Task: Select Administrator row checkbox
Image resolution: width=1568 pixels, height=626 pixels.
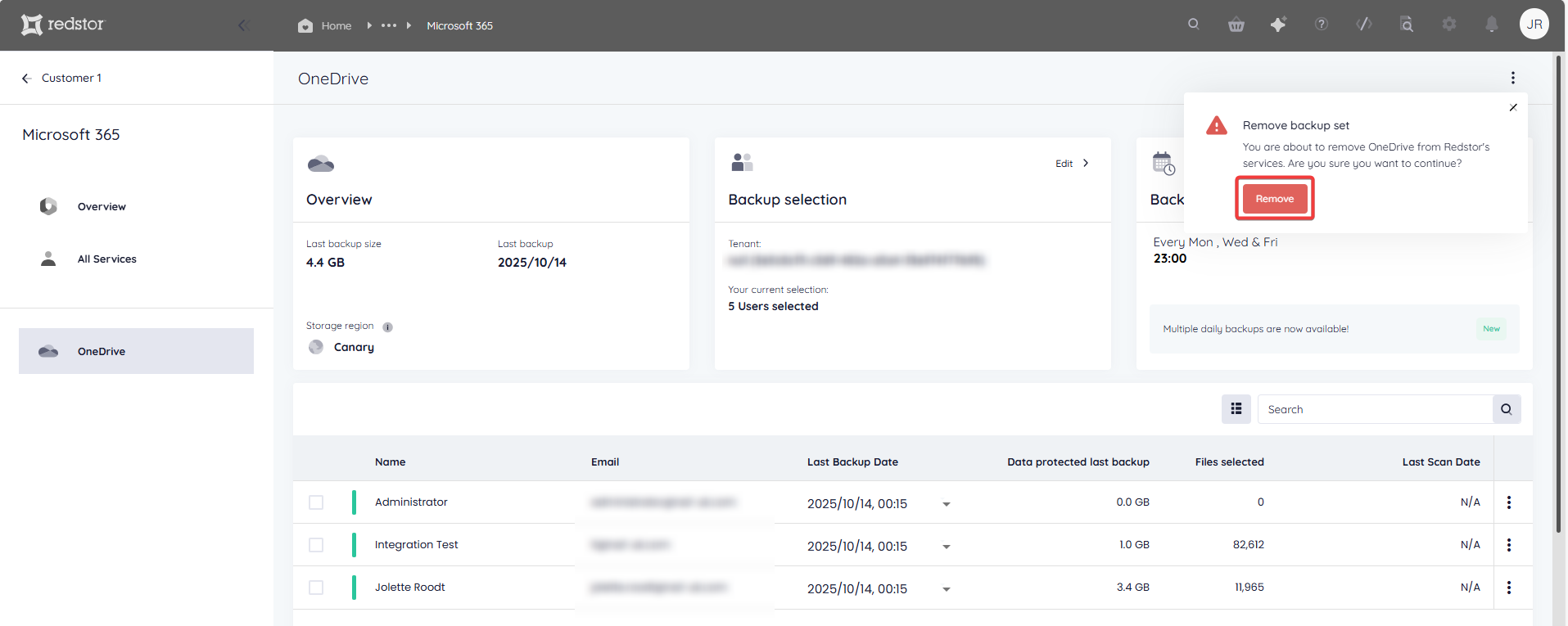Action: [x=316, y=502]
